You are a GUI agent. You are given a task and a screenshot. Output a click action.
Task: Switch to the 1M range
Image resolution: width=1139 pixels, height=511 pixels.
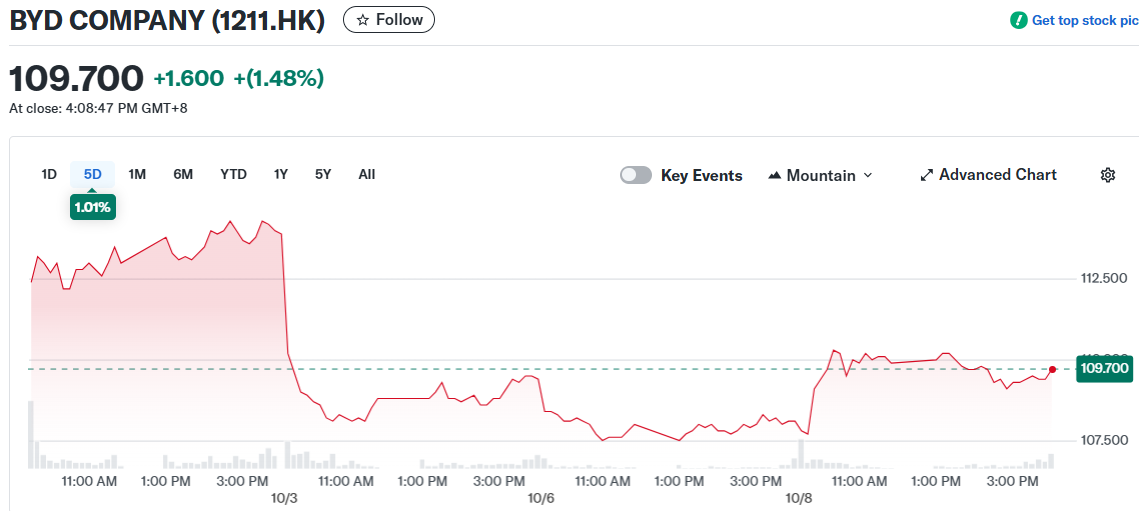pos(137,174)
